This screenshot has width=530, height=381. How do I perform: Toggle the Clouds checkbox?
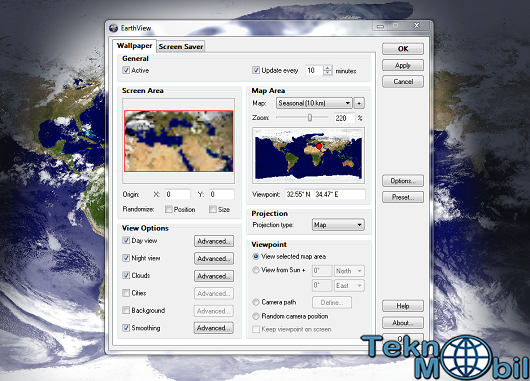click(x=126, y=275)
